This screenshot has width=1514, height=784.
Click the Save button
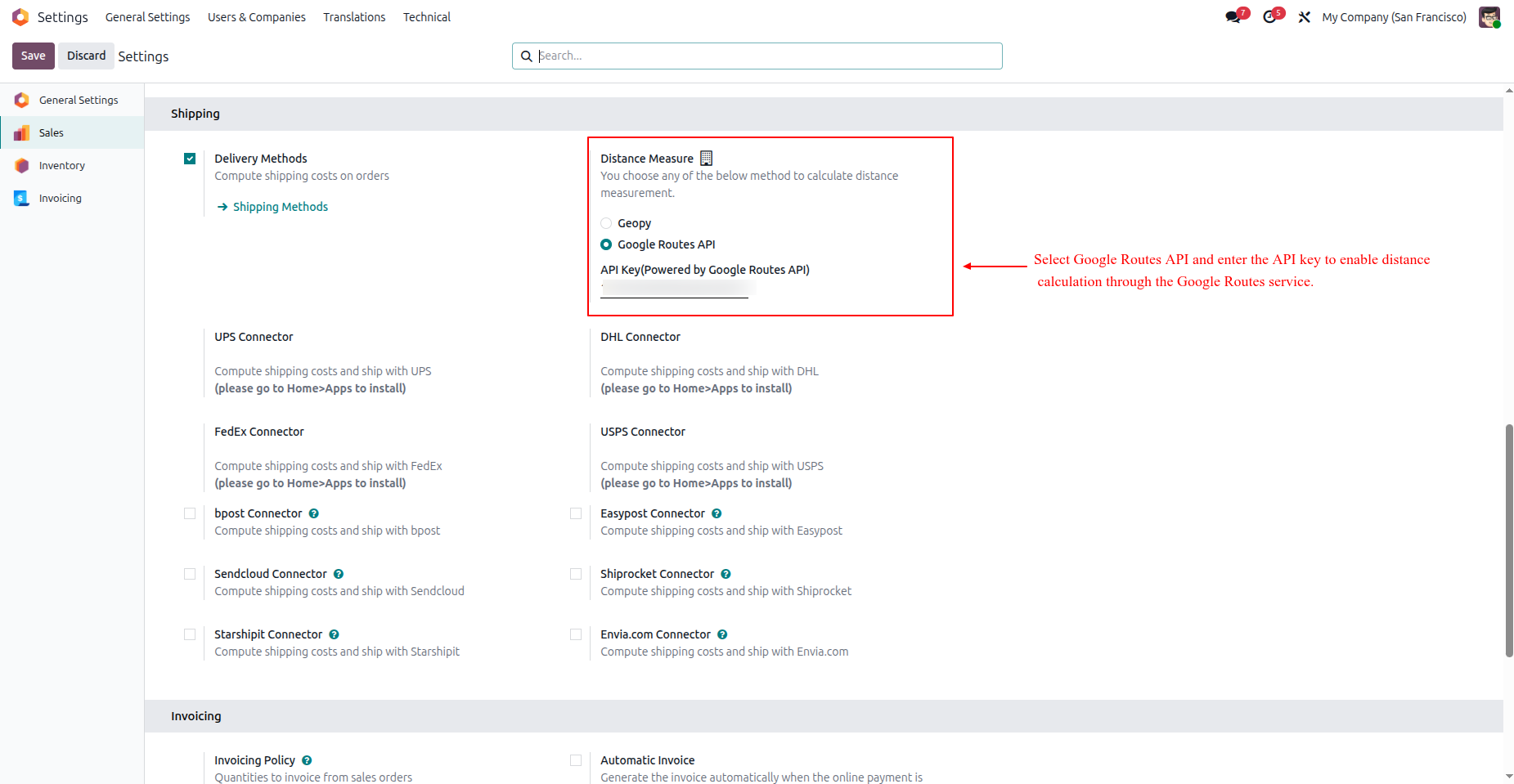tap(34, 56)
